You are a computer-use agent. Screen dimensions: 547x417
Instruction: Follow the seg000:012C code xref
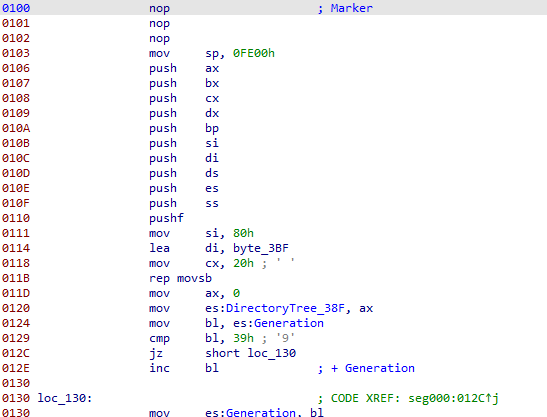pyautogui.click(x=454, y=398)
